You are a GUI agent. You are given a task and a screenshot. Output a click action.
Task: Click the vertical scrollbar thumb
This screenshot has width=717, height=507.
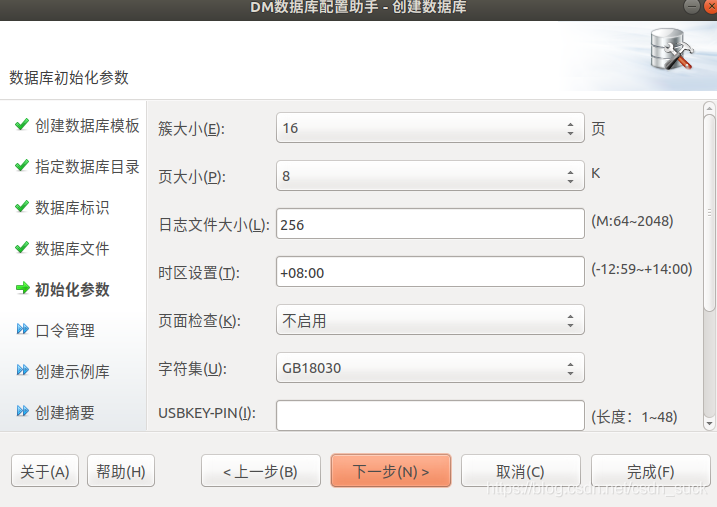coord(709,213)
